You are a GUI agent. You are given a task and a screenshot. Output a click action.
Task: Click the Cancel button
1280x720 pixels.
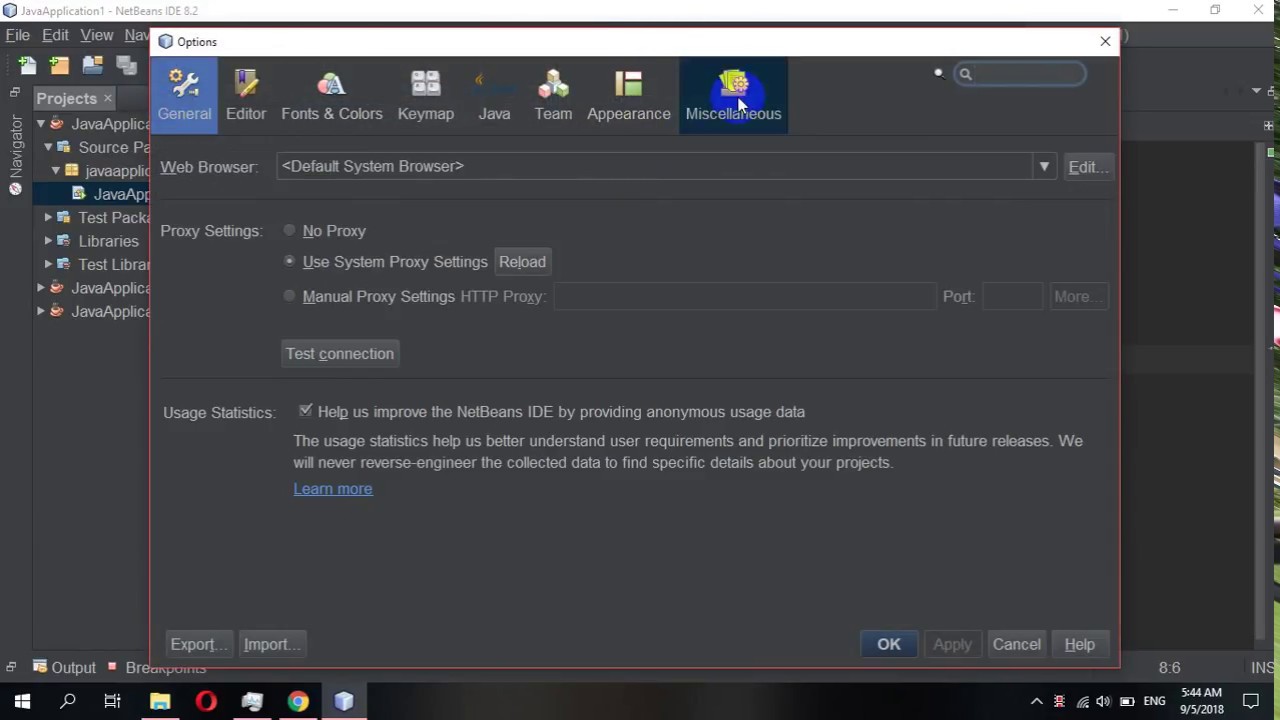click(1017, 645)
